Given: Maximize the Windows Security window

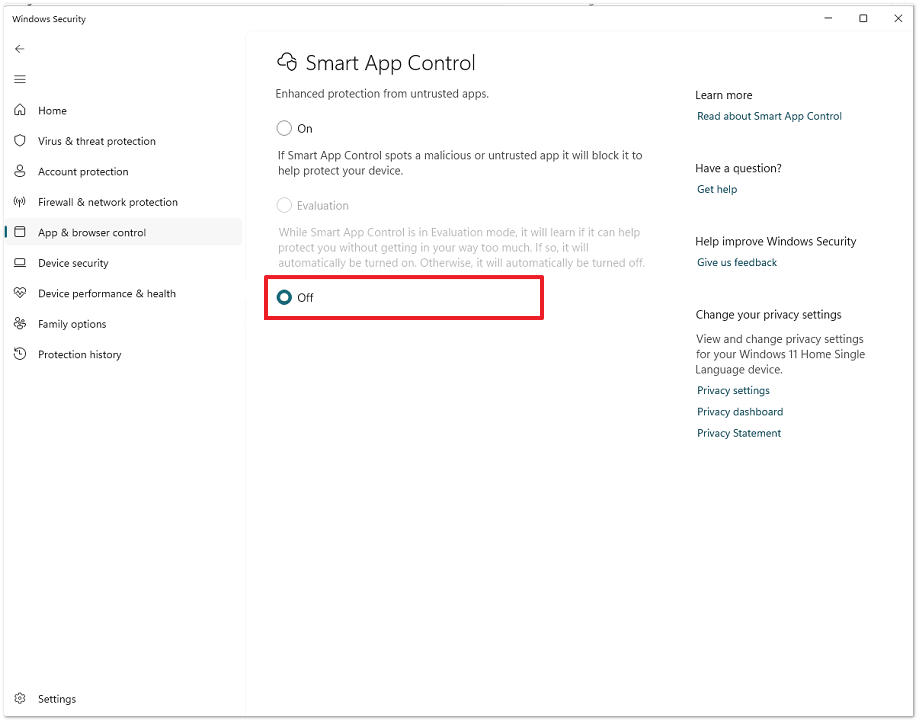Looking at the screenshot, I should [x=863, y=18].
